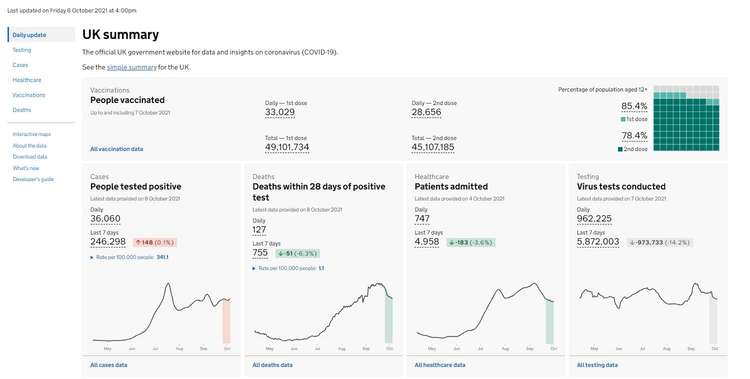The height and width of the screenshot is (379, 750).
Task: Open All deaths data link
Action: 273,365
